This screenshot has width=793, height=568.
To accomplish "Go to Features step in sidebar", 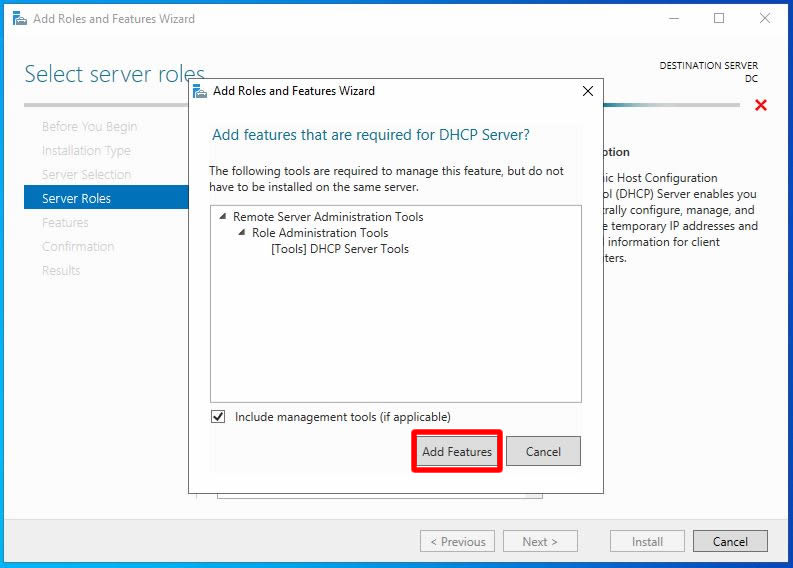I will [65, 223].
